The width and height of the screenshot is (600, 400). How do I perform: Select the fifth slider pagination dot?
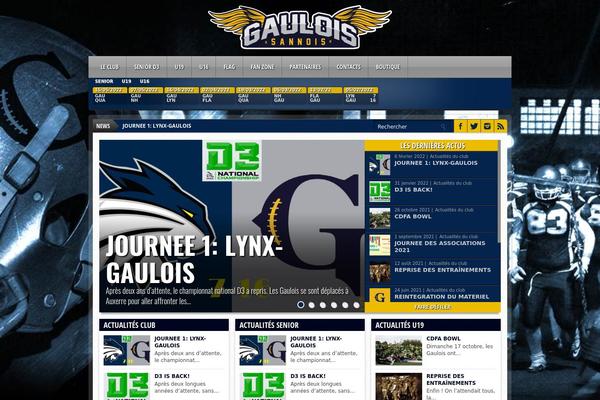tap(345, 305)
